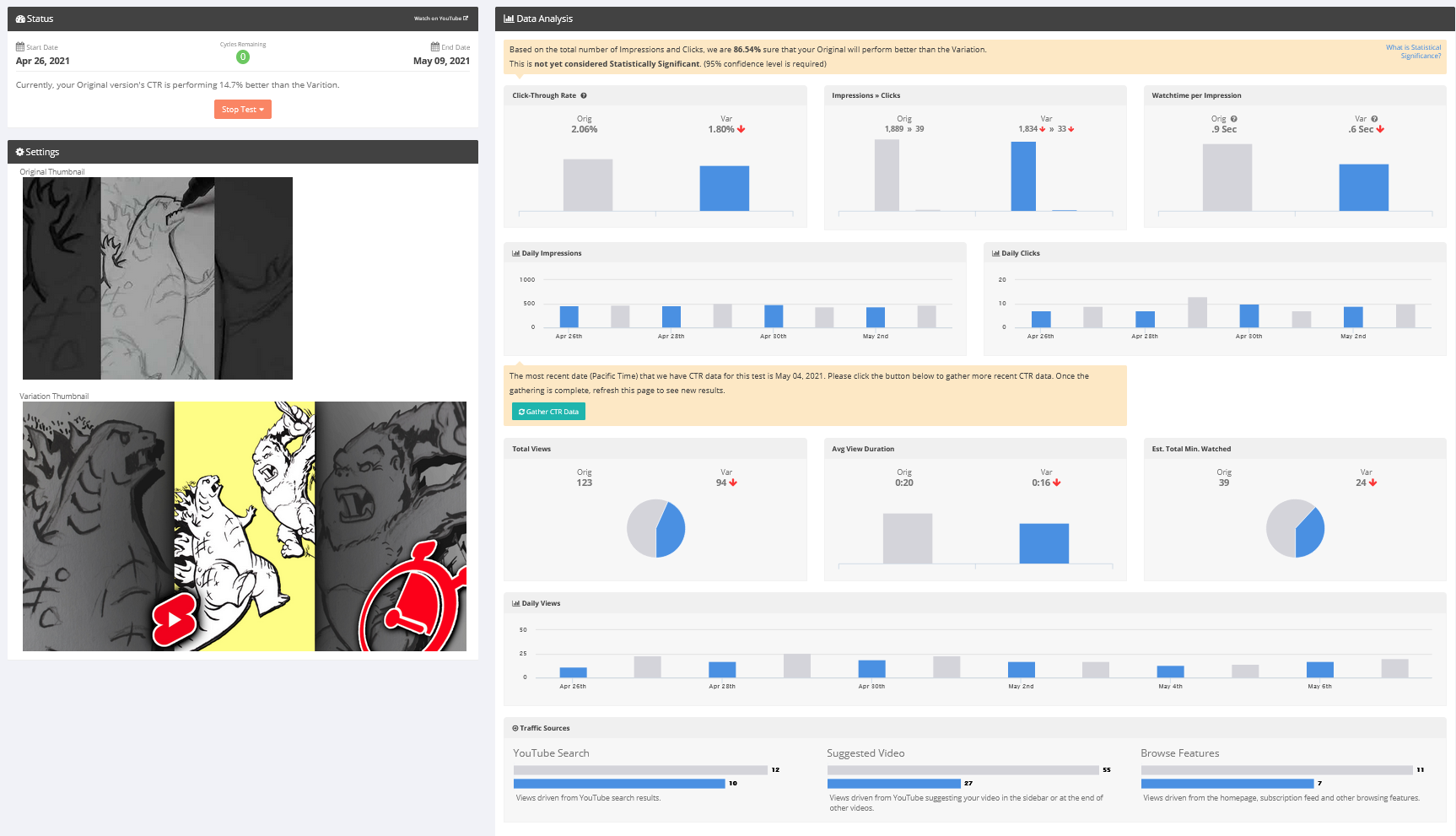
Task: Click the blue Var bar in Click-Through Rate chart
Action: click(x=725, y=188)
